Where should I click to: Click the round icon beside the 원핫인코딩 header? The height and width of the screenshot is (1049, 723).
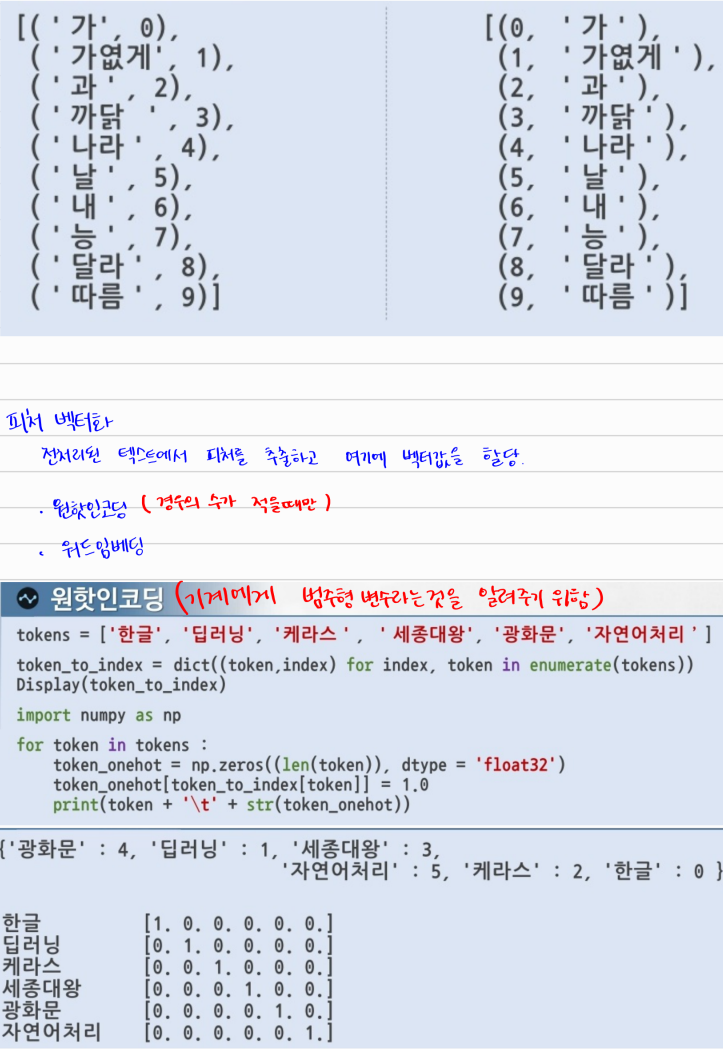click(x=27, y=599)
